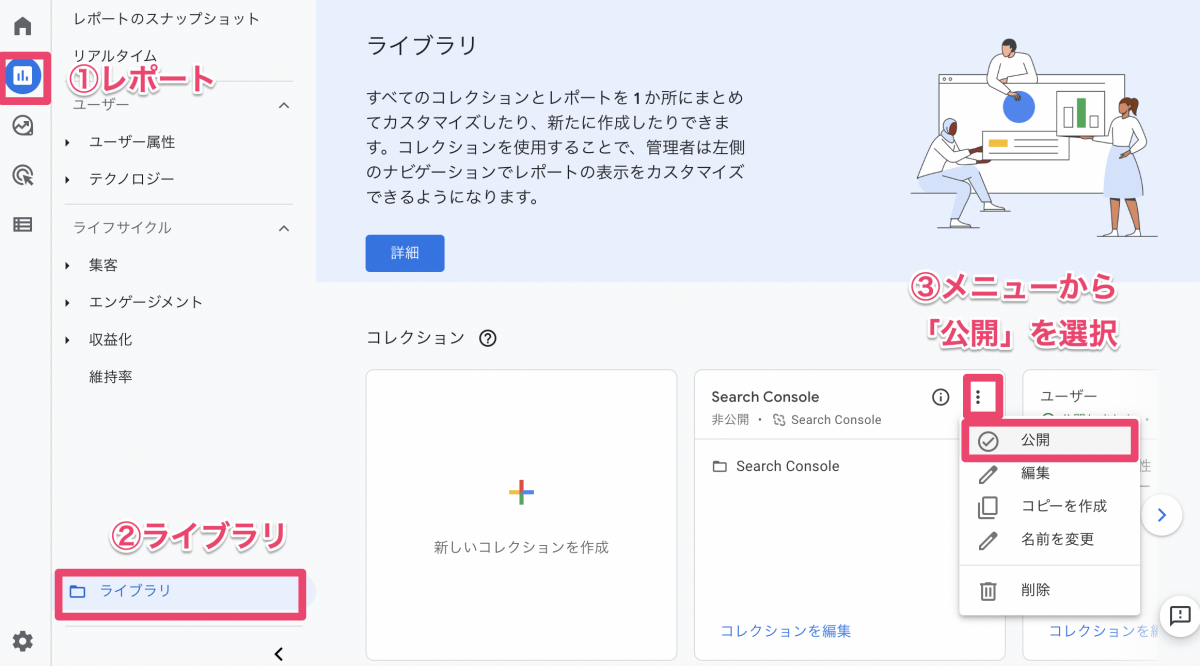Open the Advertising icon in left rail
This screenshot has width=1200, height=666.
22,175
